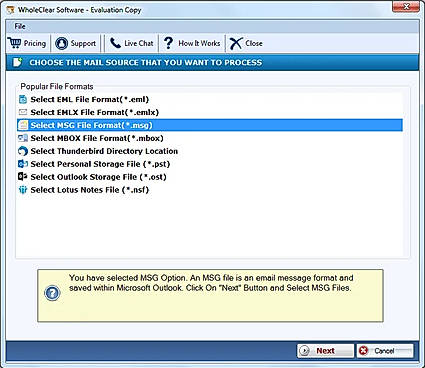The width and height of the screenshot is (425, 368).
Task: Click the Thunderbird icon
Action: tap(23, 151)
